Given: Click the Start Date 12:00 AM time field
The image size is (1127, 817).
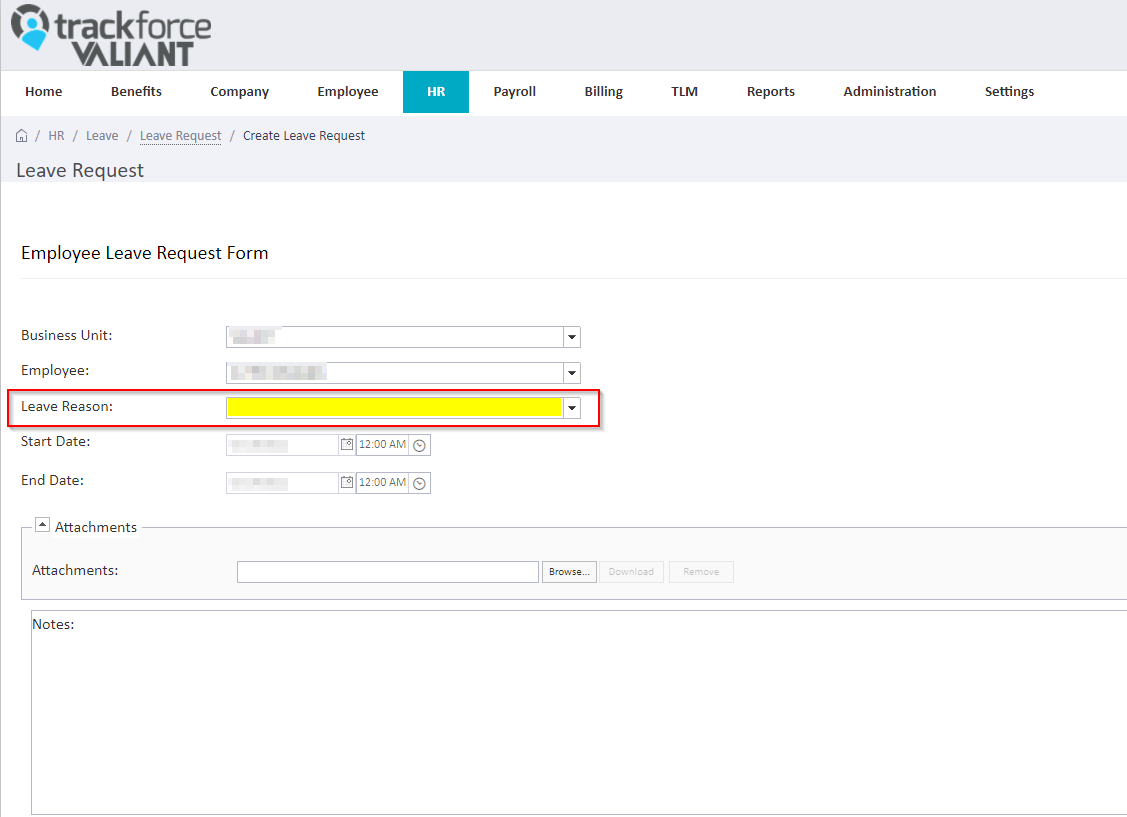Looking at the screenshot, I should [382, 445].
